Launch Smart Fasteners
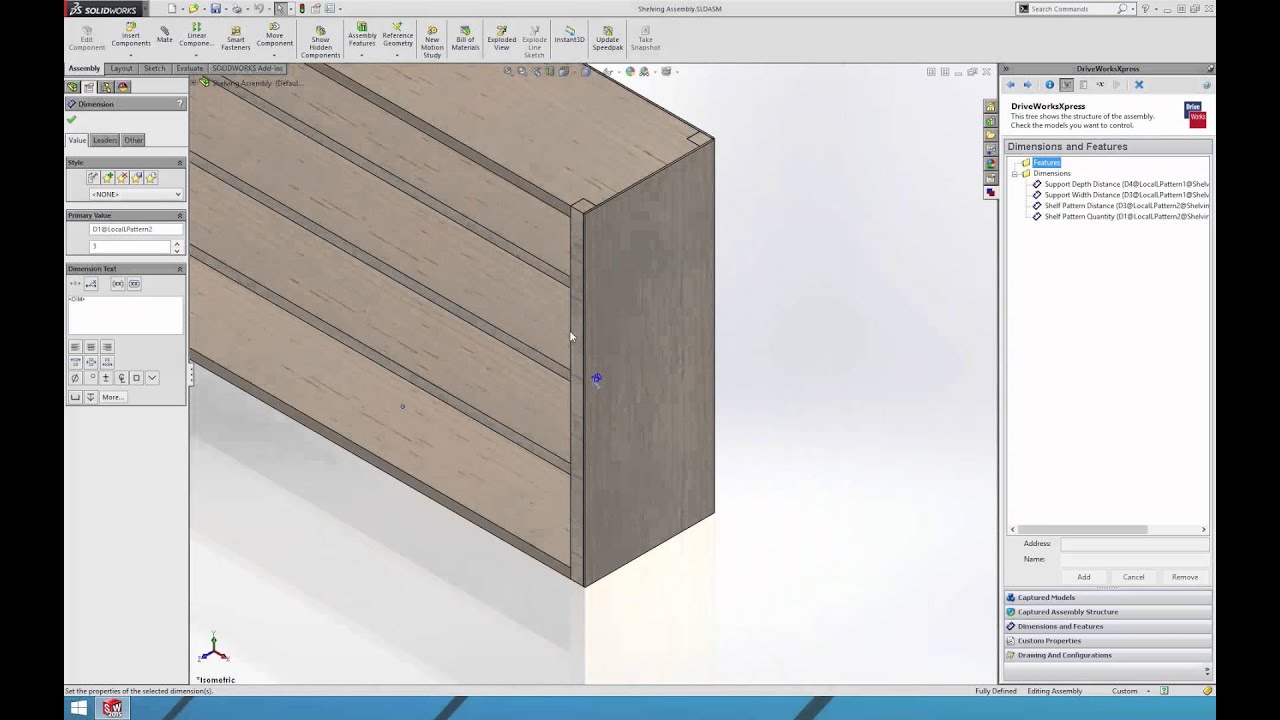The width and height of the screenshot is (1280, 720). coord(235,37)
